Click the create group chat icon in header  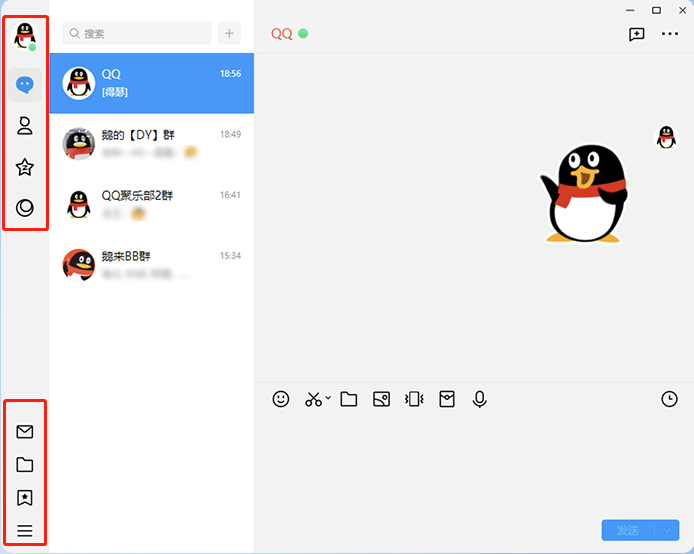pos(637,34)
